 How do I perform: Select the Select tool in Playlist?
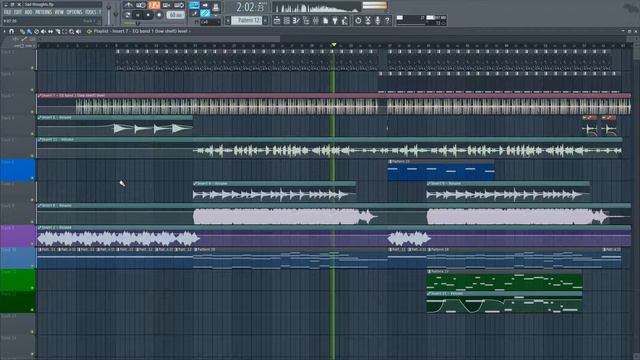(64, 31)
